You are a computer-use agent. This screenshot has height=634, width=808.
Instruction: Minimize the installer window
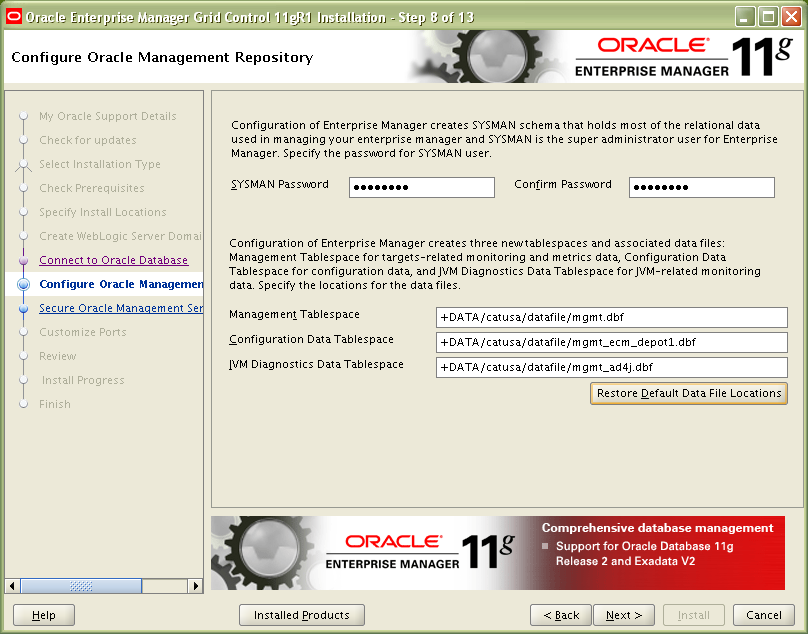point(745,17)
